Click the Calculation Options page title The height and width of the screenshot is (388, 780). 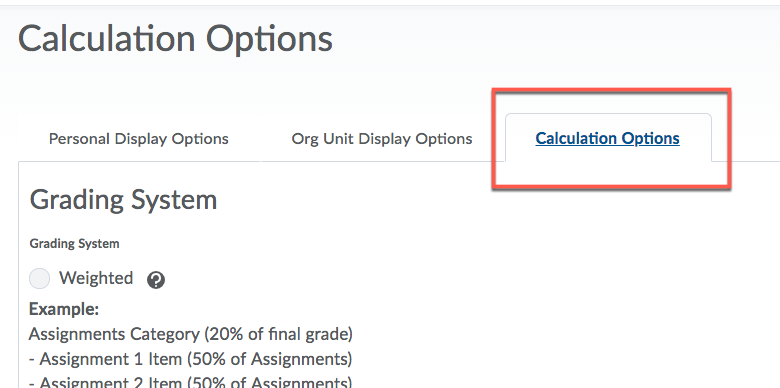pos(175,39)
